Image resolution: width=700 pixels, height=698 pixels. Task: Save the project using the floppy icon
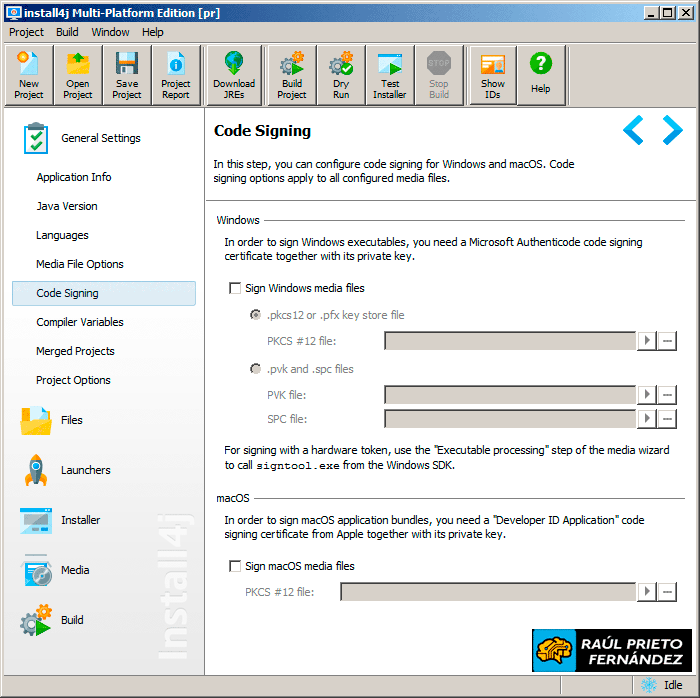tap(127, 75)
